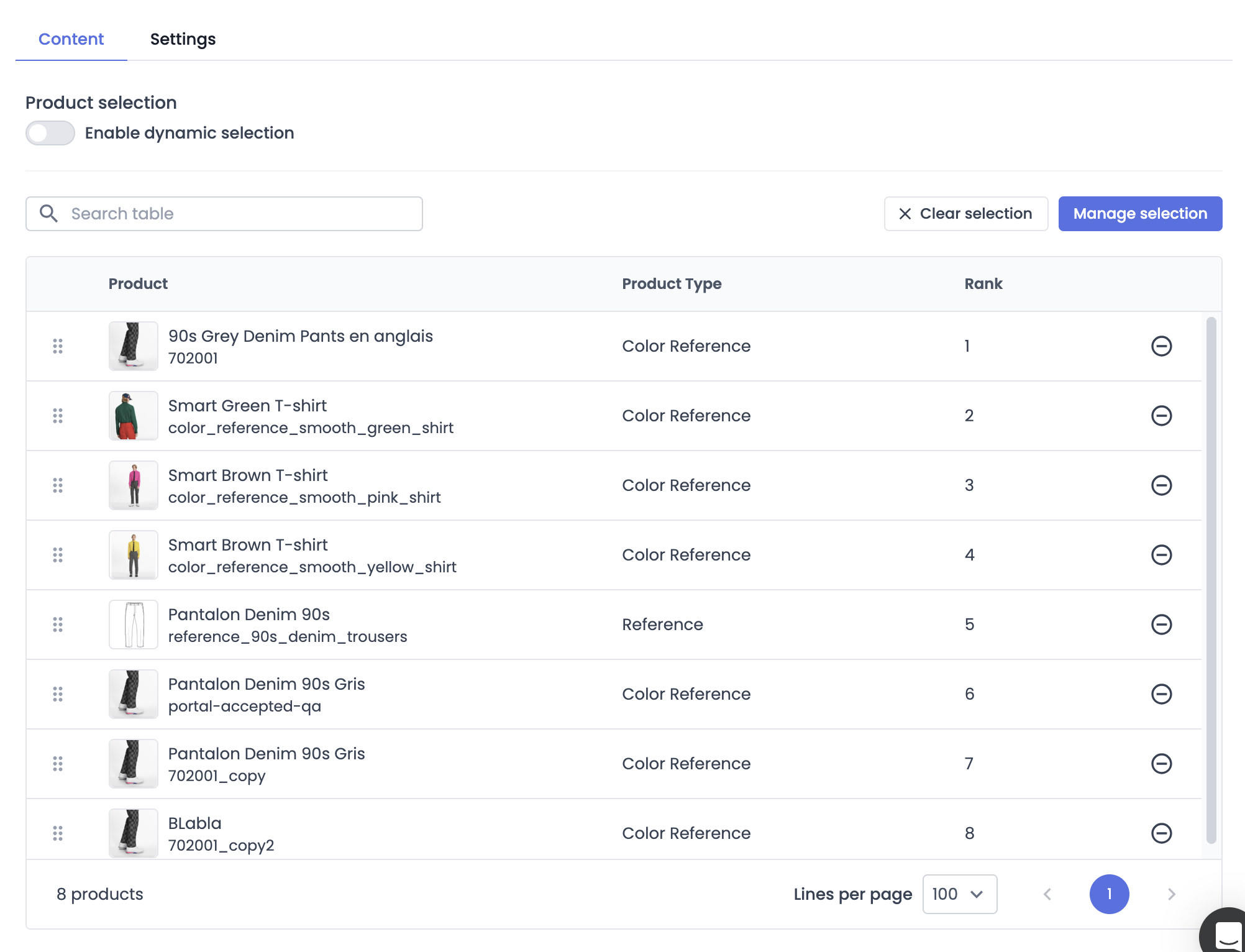Grab drag handle of pink_shirt row

[x=58, y=485]
